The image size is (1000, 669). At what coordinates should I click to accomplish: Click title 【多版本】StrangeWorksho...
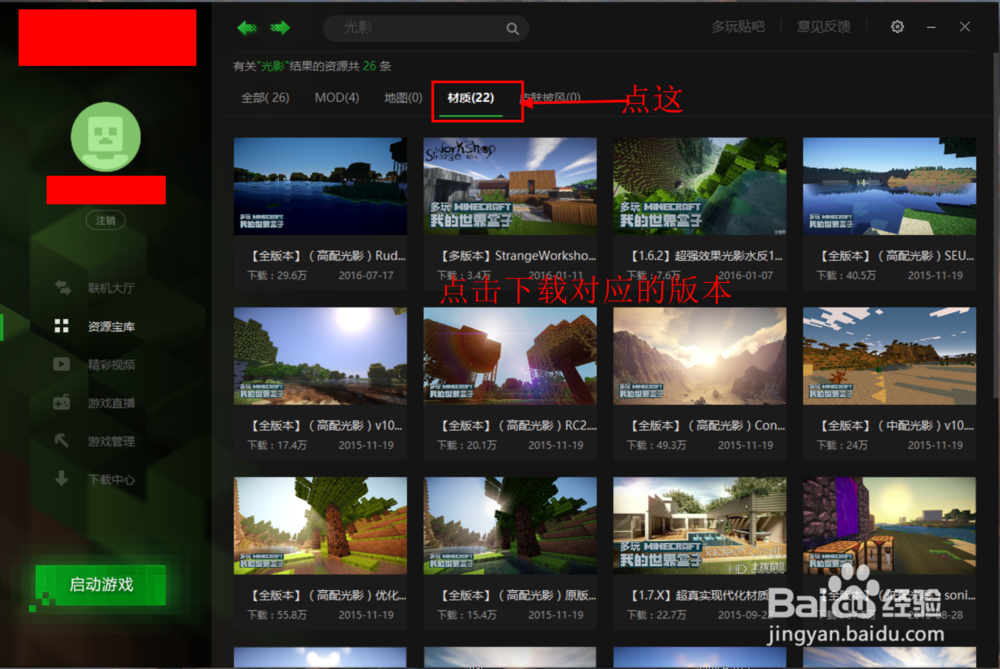pos(516,256)
